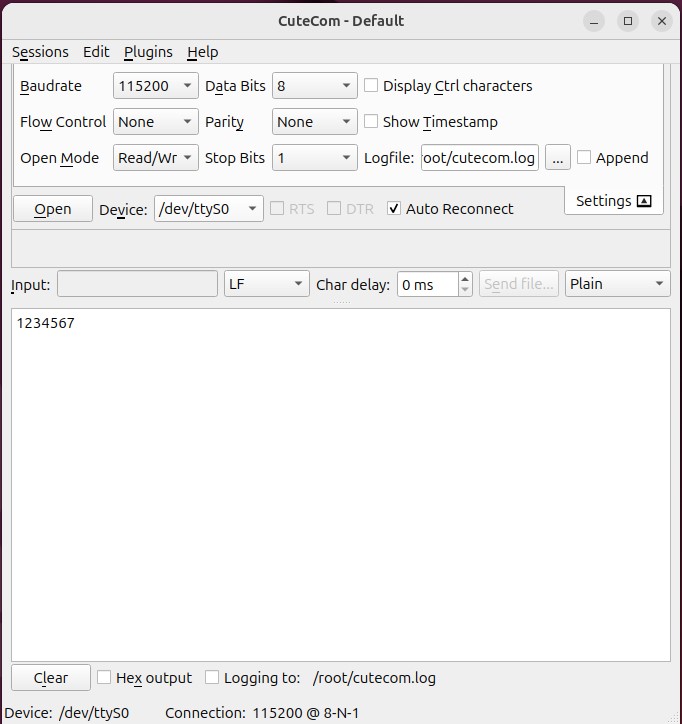The width and height of the screenshot is (682, 724).
Task: Click the Send file... button
Action: pyautogui.click(x=519, y=284)
